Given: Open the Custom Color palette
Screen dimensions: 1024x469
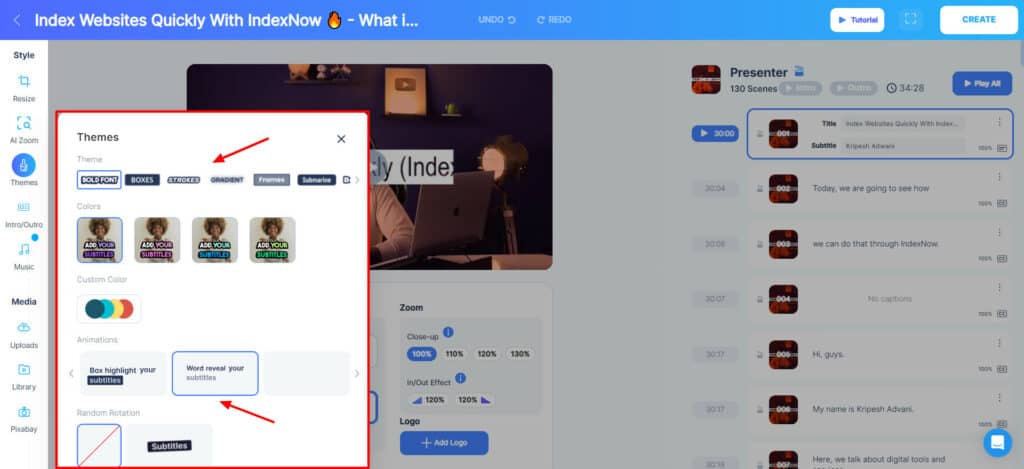Looking at the screenshot, I should click(x=109, y=309).
